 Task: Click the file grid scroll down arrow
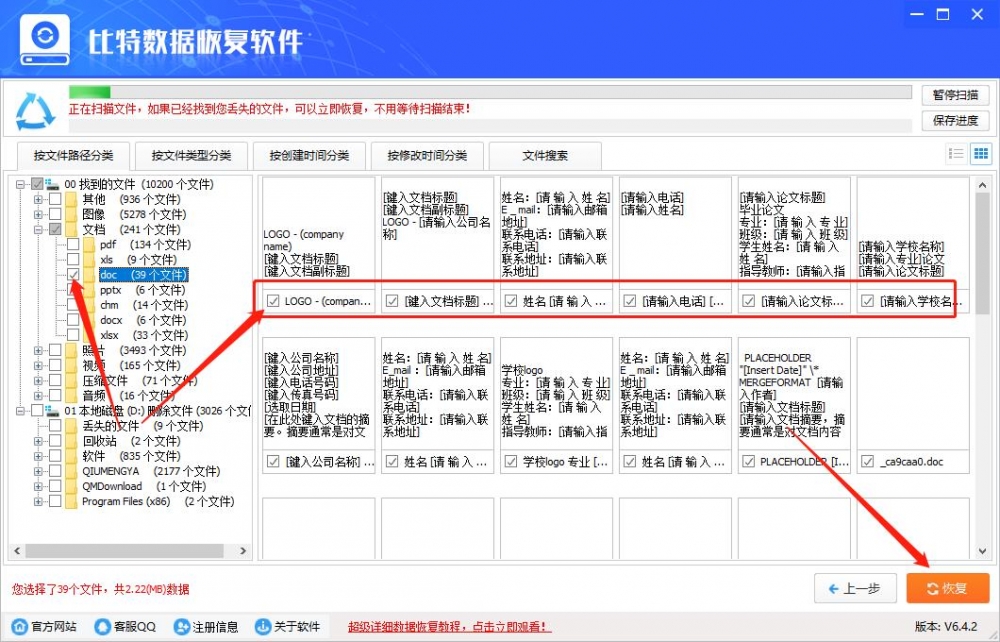click(982, 551)
